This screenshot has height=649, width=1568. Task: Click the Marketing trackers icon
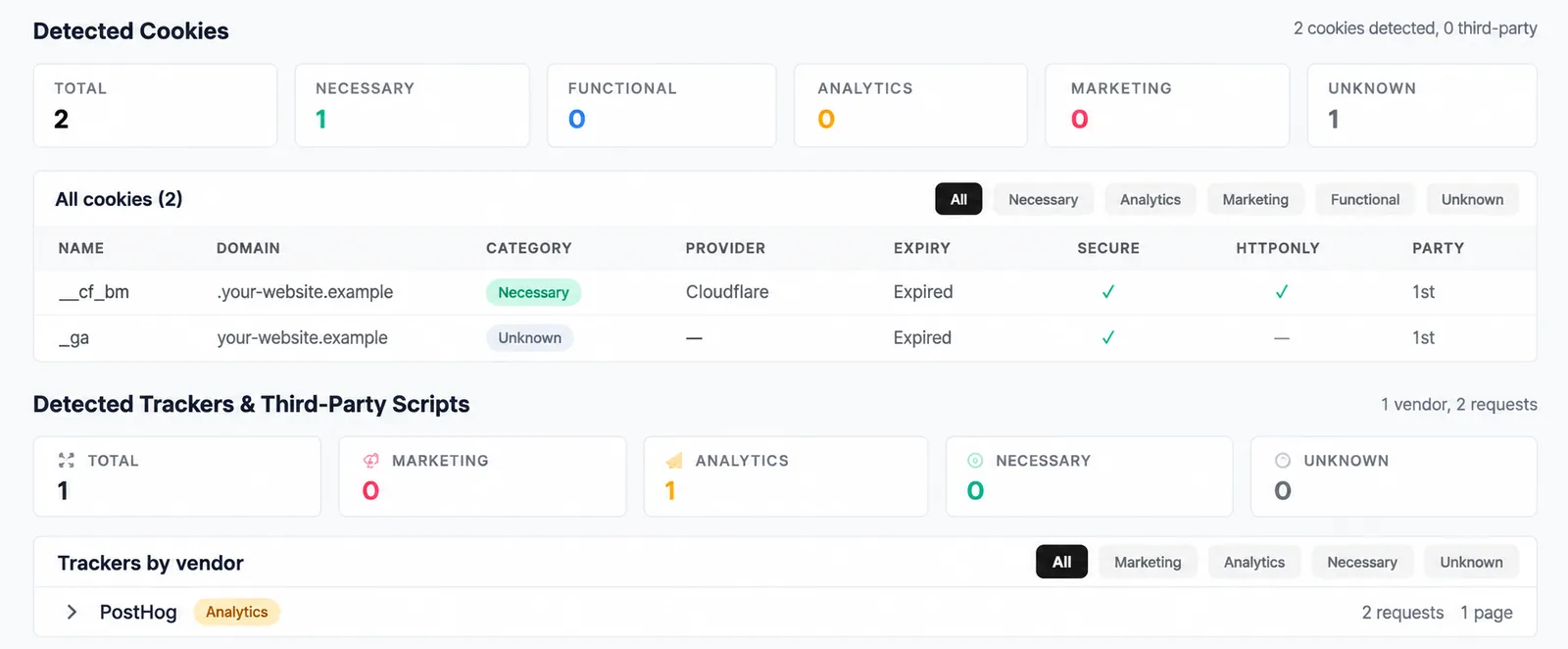click(x=370, y=460)
